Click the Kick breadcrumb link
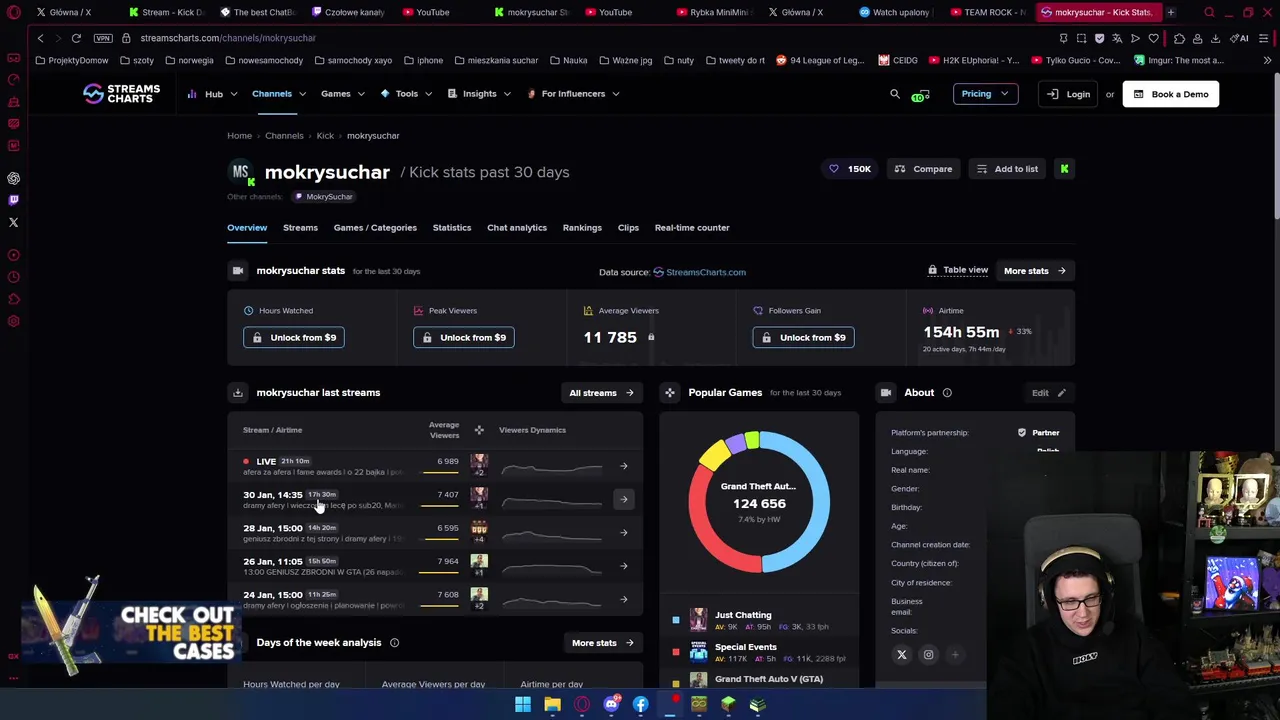Image resolution: width=1280 pixels, height=720 pixels. pyautogui.click(x=325, y=136)
